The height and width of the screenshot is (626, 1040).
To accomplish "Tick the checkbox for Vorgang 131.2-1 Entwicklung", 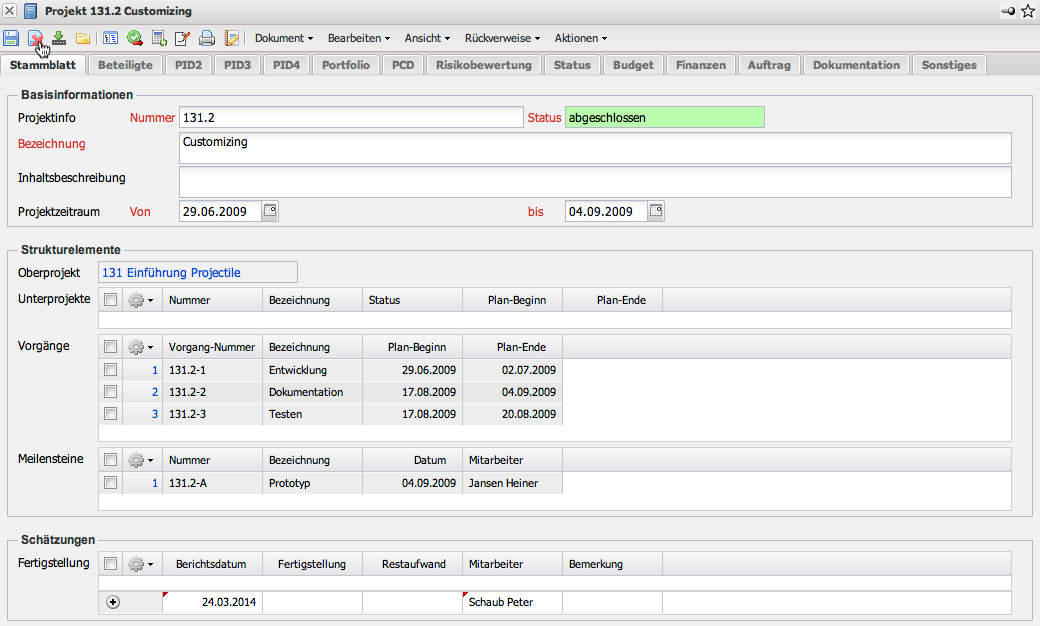I will (111, 370).
